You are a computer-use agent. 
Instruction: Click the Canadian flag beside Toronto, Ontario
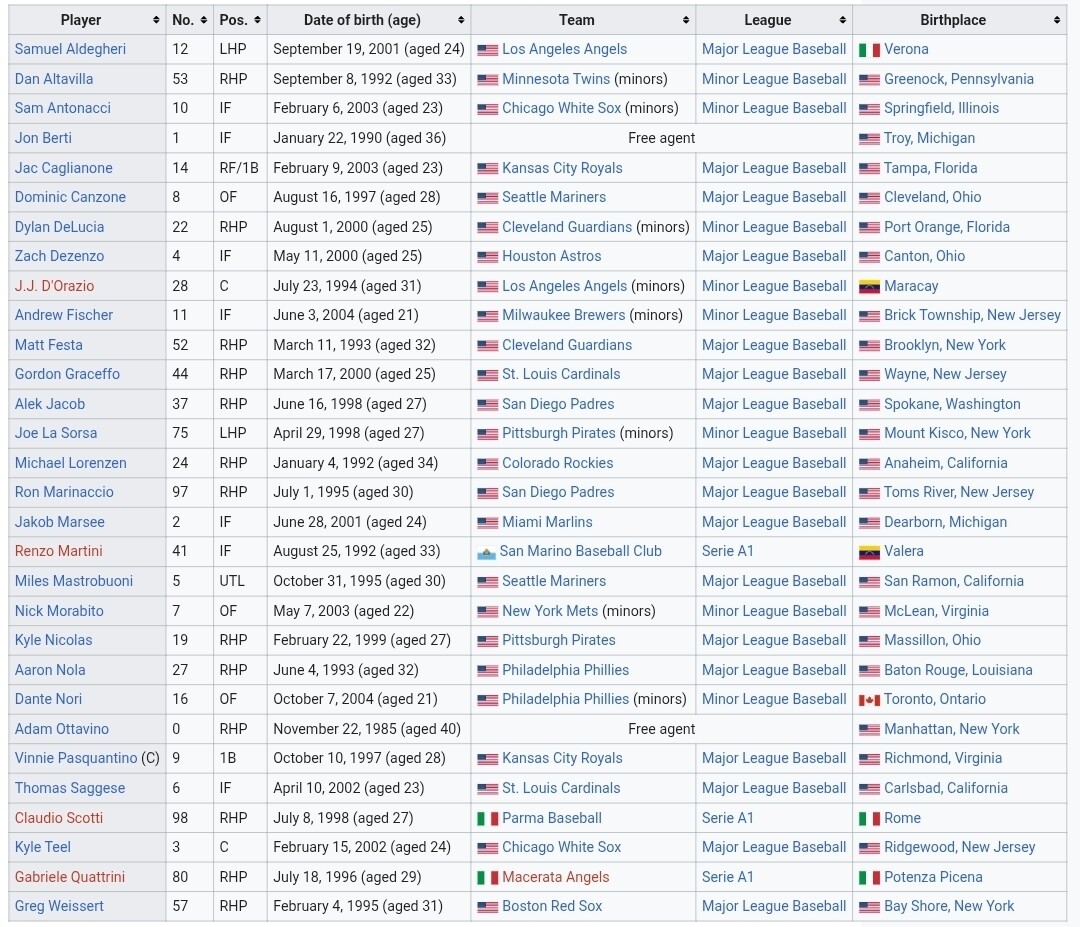(869, 700)
